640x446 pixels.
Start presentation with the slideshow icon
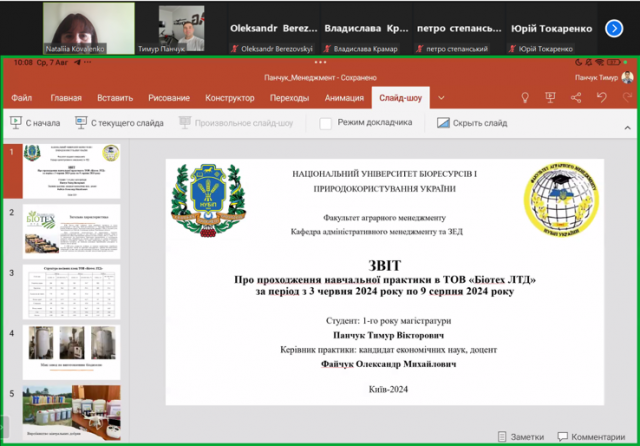click(550, 98)
